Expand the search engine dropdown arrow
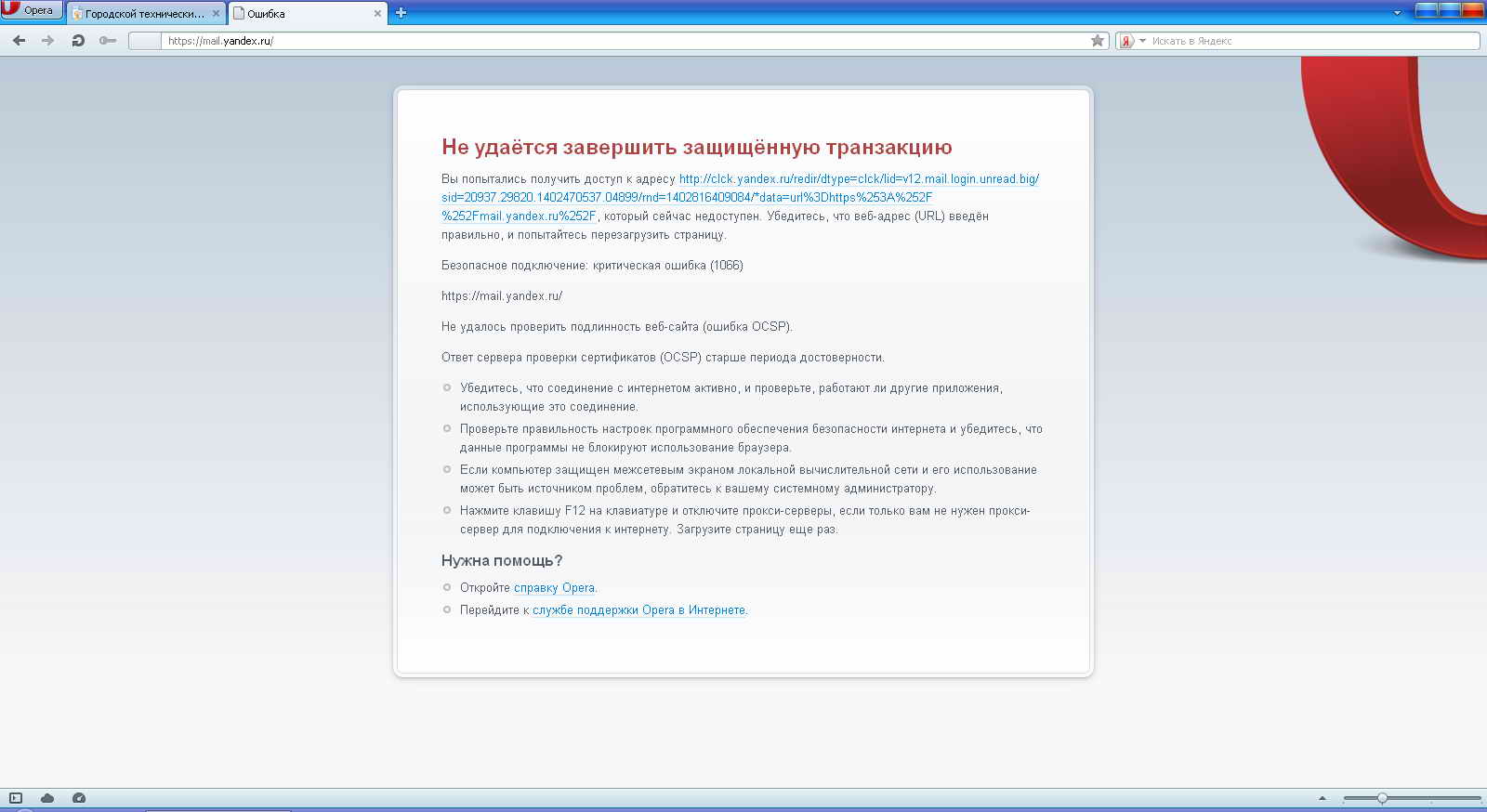This screenshot has width=1487, height=812. tap(1142, 41)
